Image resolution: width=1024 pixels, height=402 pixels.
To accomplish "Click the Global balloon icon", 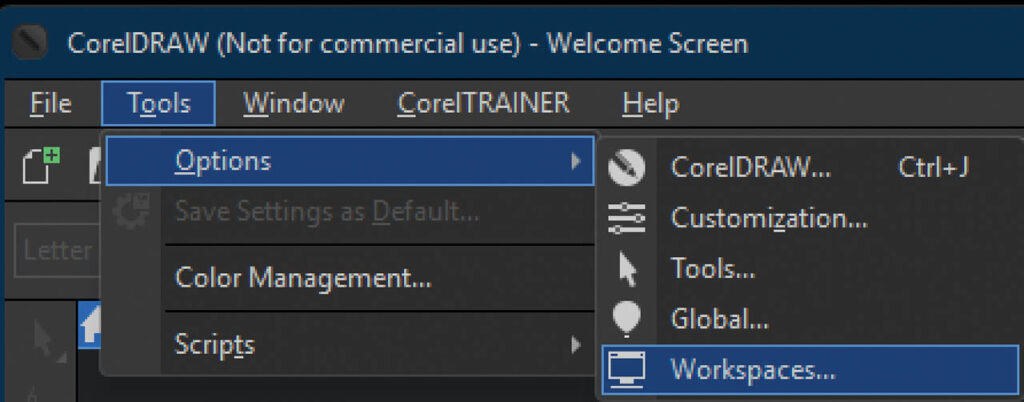I will click(x=627, y=319).
